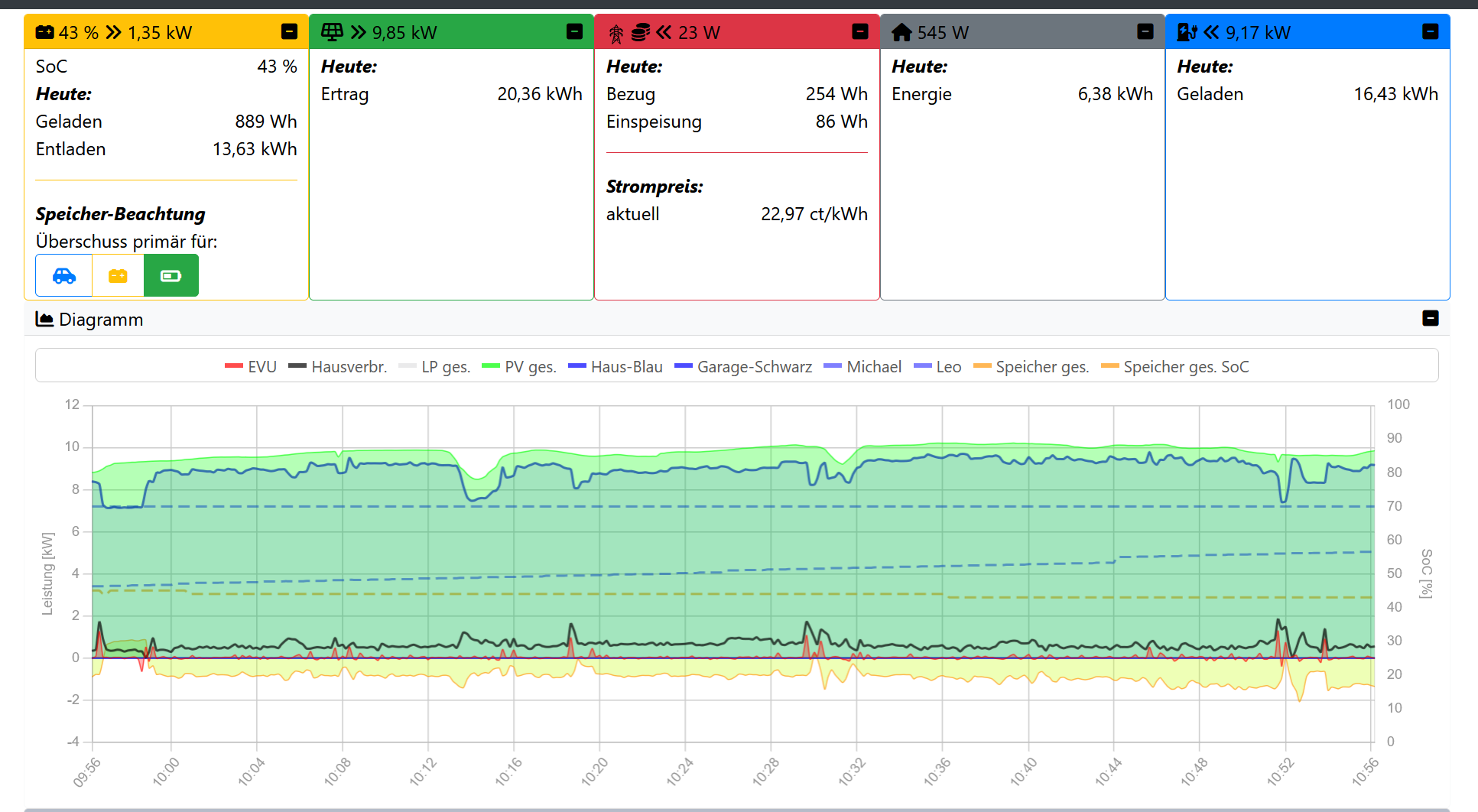The height and width of the screenshot is (812, 1478).
Task: Toggle EVU series in chart legend
Action: (251, 367)
